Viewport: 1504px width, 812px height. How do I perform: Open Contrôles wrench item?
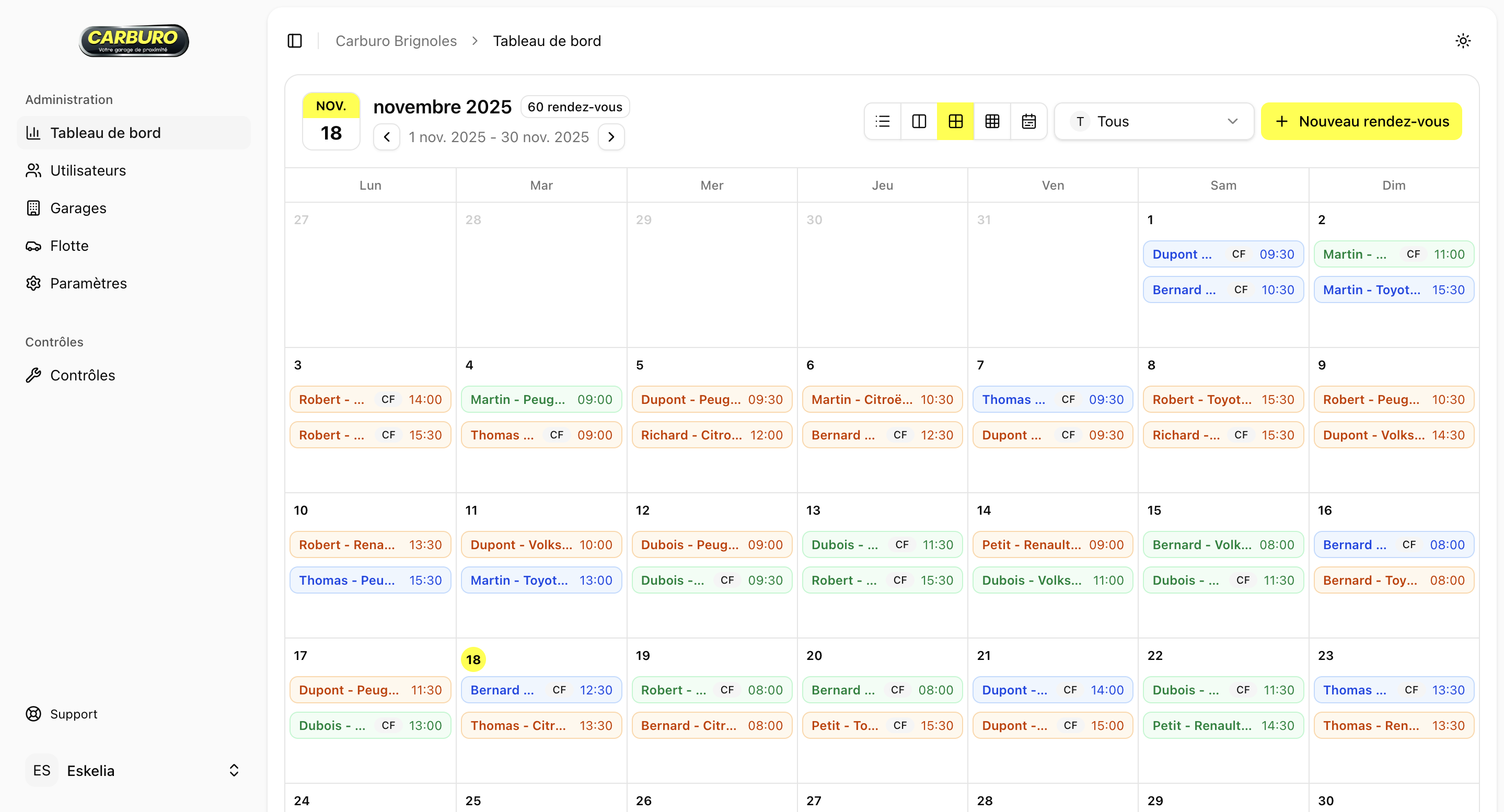[x=83, y=375]
